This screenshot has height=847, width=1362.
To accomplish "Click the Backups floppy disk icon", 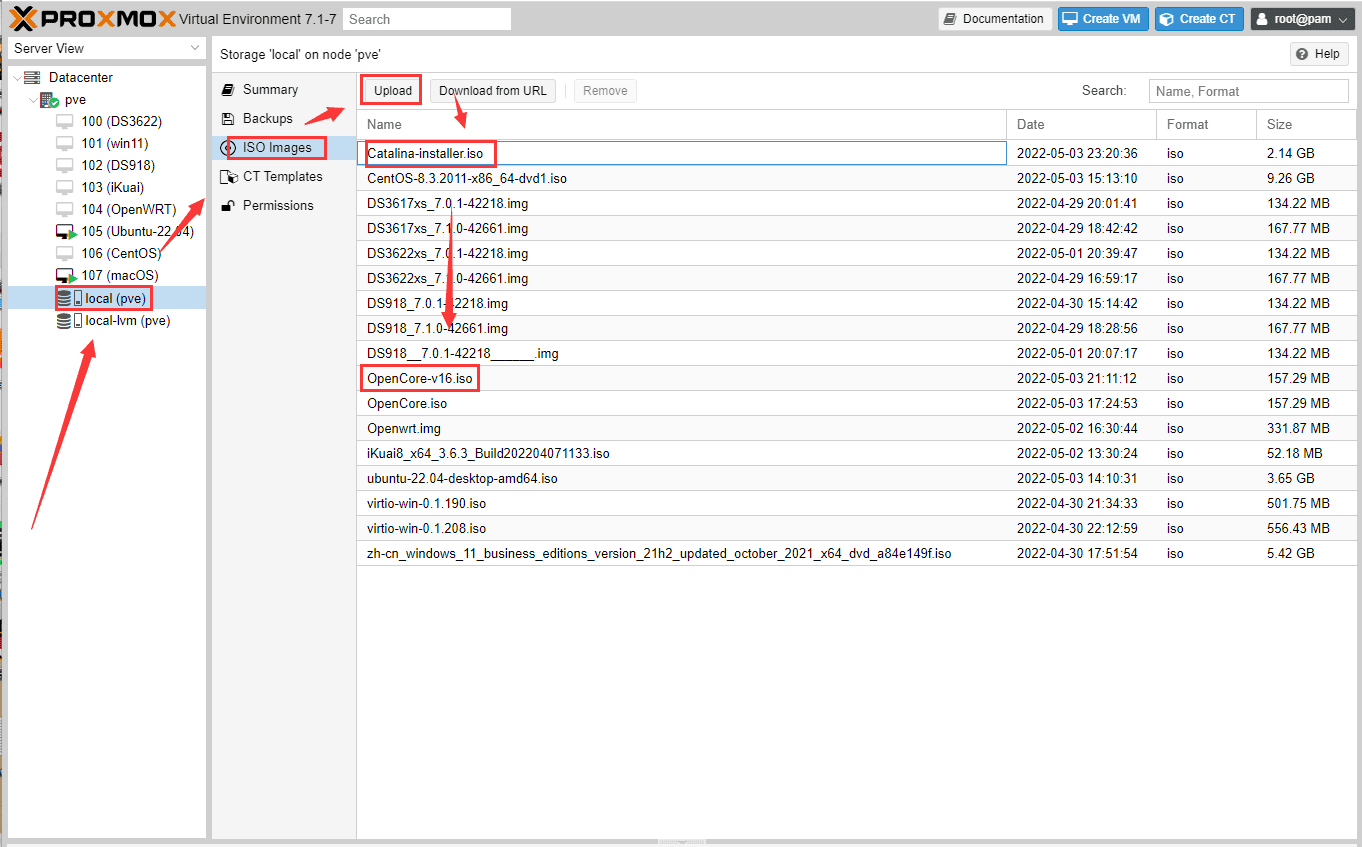I will [x=227, y=118].
